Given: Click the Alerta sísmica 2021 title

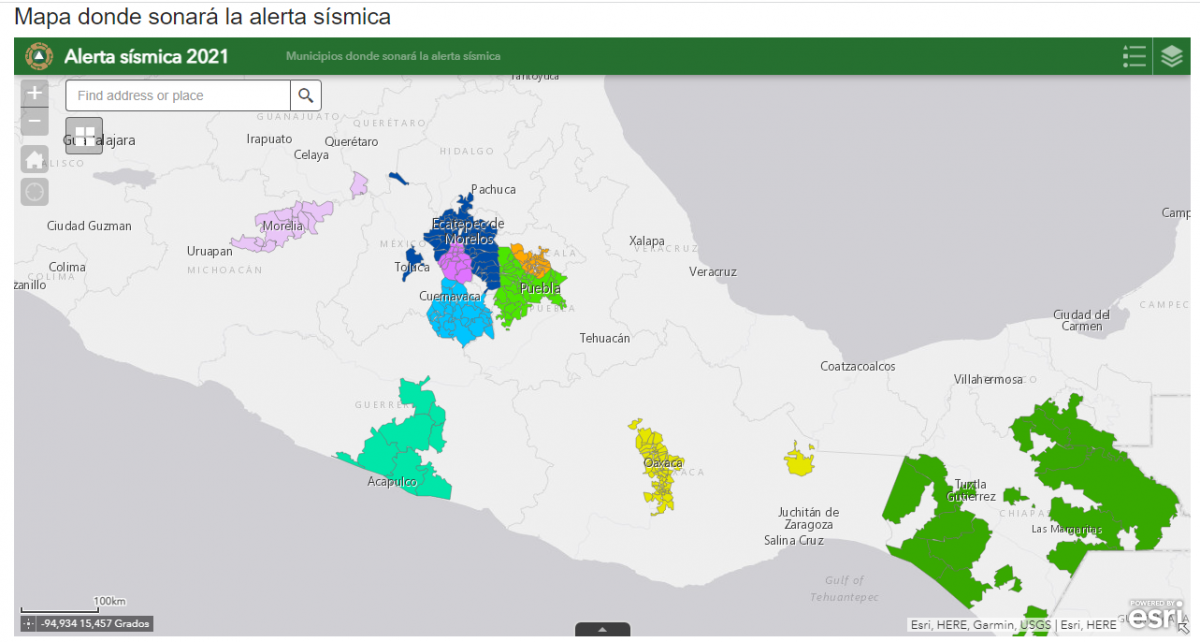Looking at the screenshot, I should pyautogui.click(x=146, y=56).
